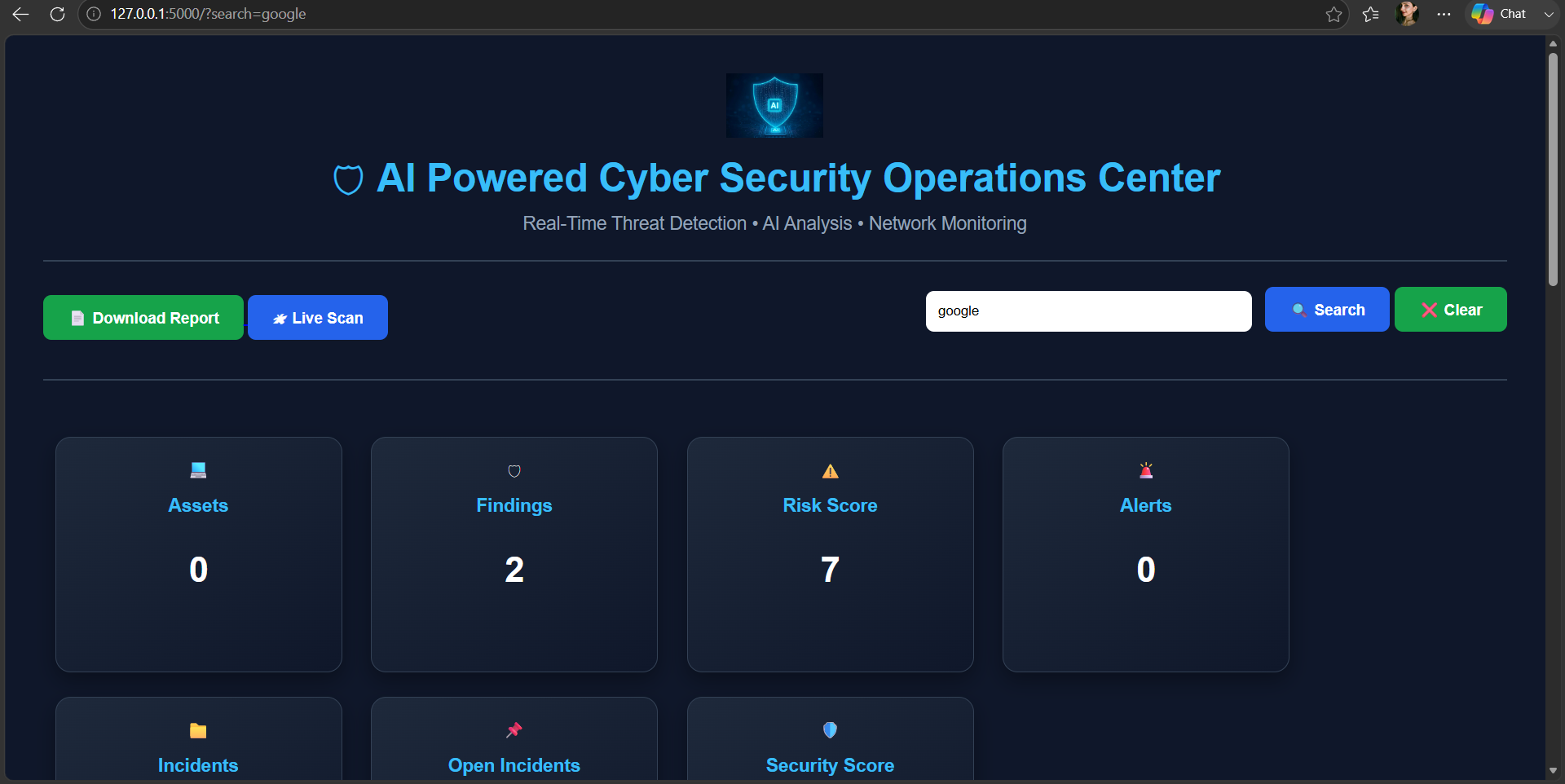Open the browser favorites list icon
The height and width of the screenshot is (784, 1565).
click(1371, 14)
